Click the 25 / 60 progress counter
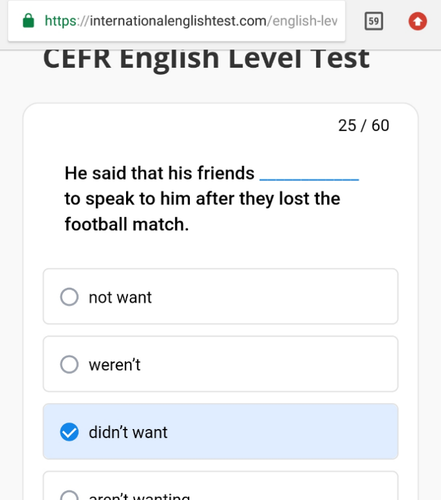441x500 pixels. pyautogui.click(x=364, y=126)
